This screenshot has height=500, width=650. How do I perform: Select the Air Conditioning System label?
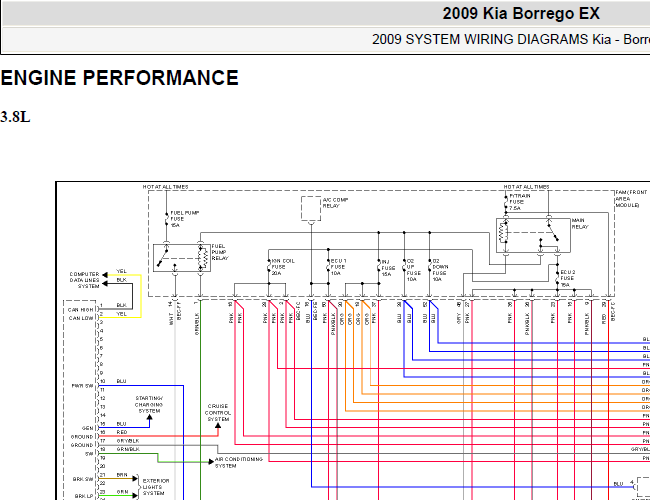click(239, 463)
